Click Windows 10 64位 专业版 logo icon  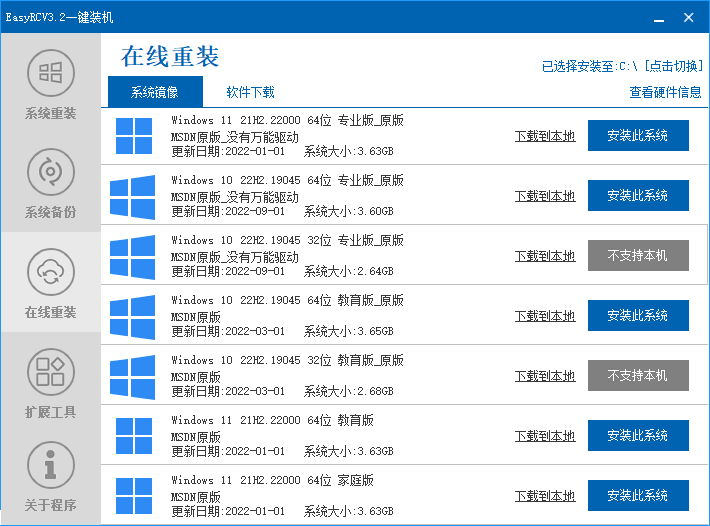tap(132, 196)
